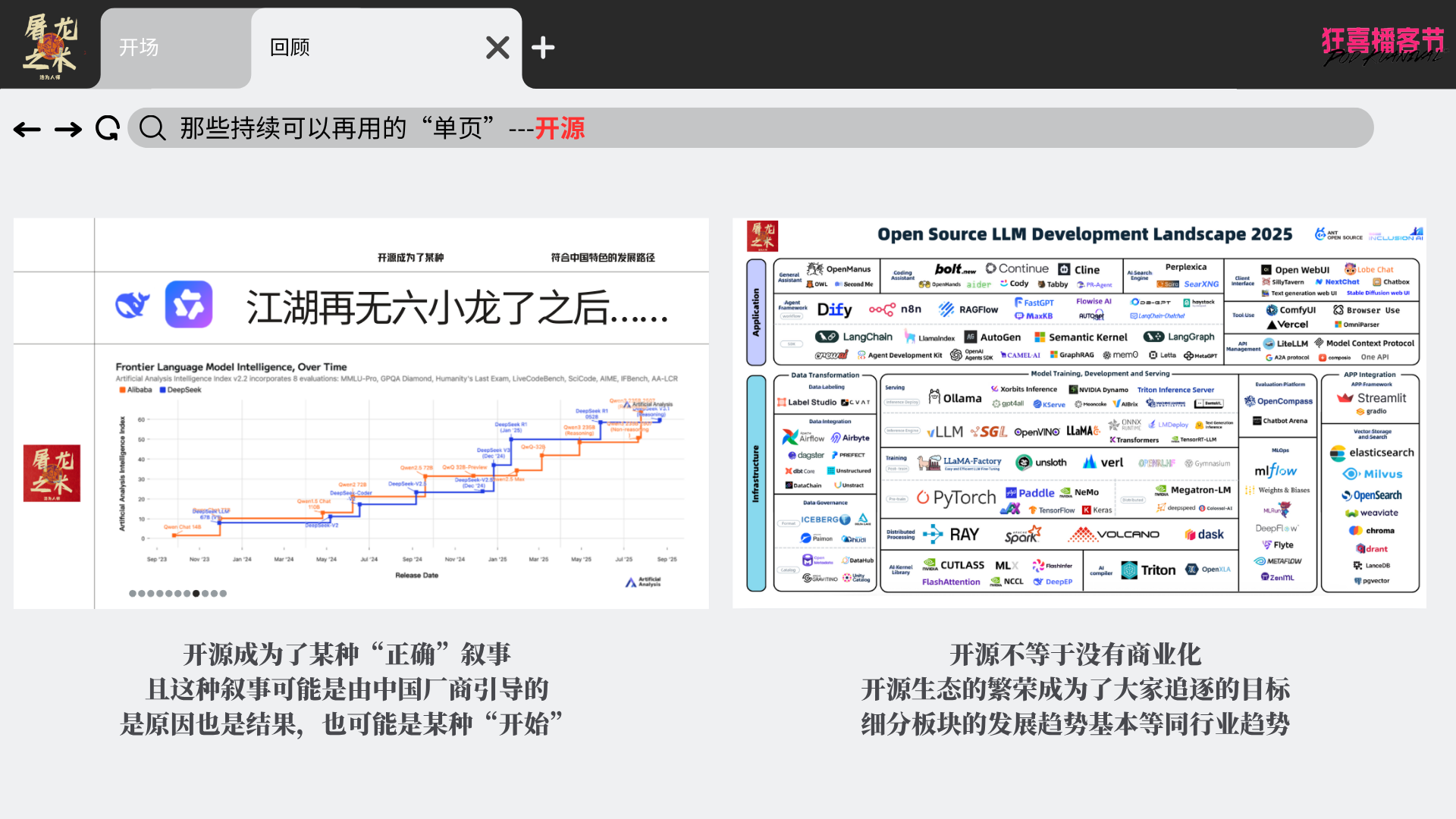Click the first carousel pagination dot
This screenshot has width=1456, height=819.
133,594
